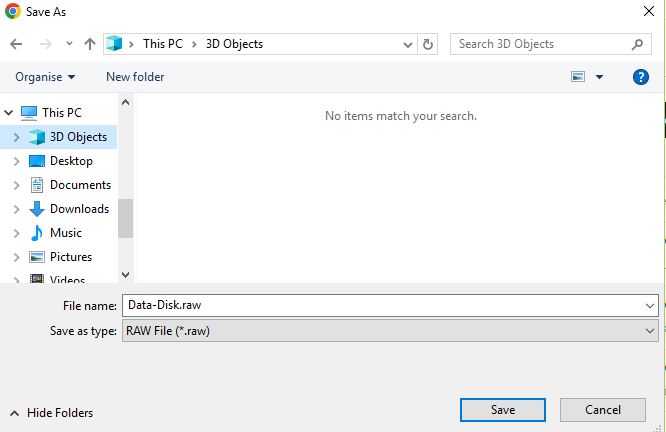Save the Data-Disk.raw file
Viewport: 666px width, 432px height.
point(503,410)
